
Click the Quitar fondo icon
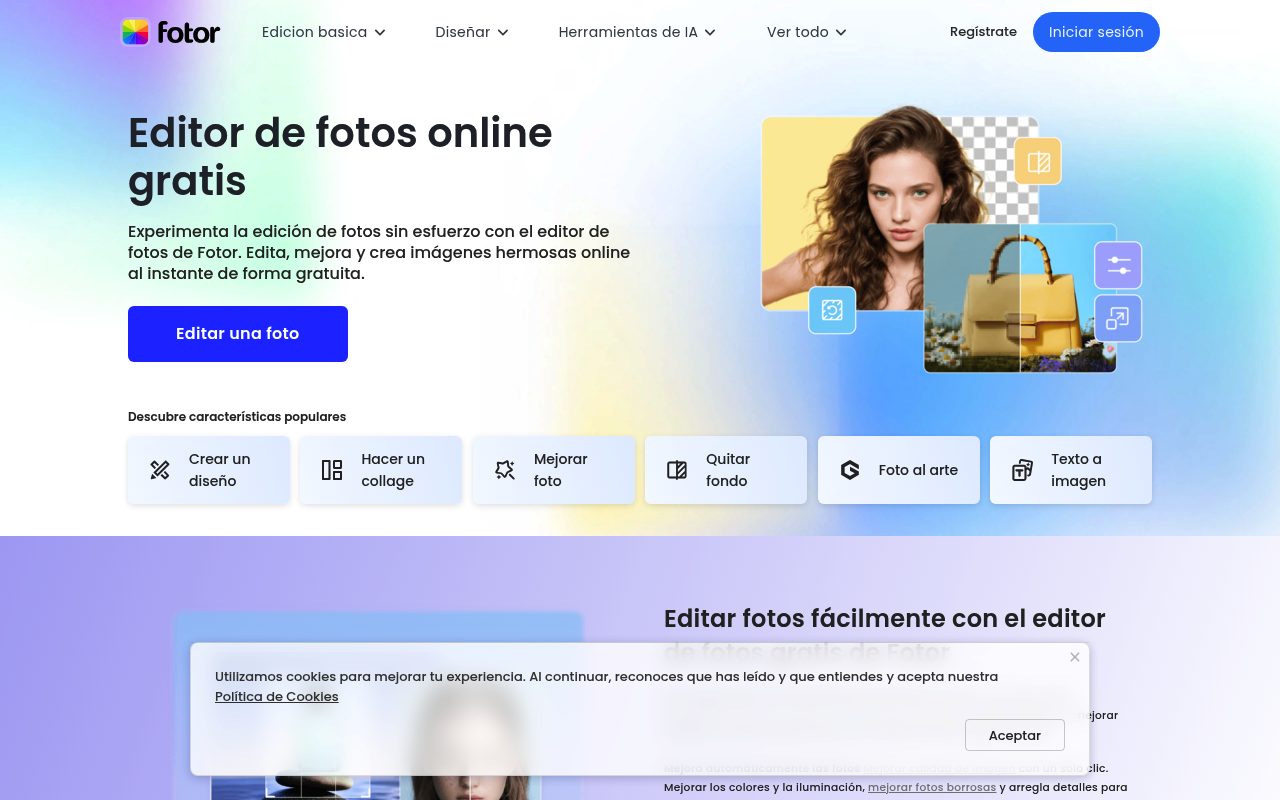click(x=677, y=470)
